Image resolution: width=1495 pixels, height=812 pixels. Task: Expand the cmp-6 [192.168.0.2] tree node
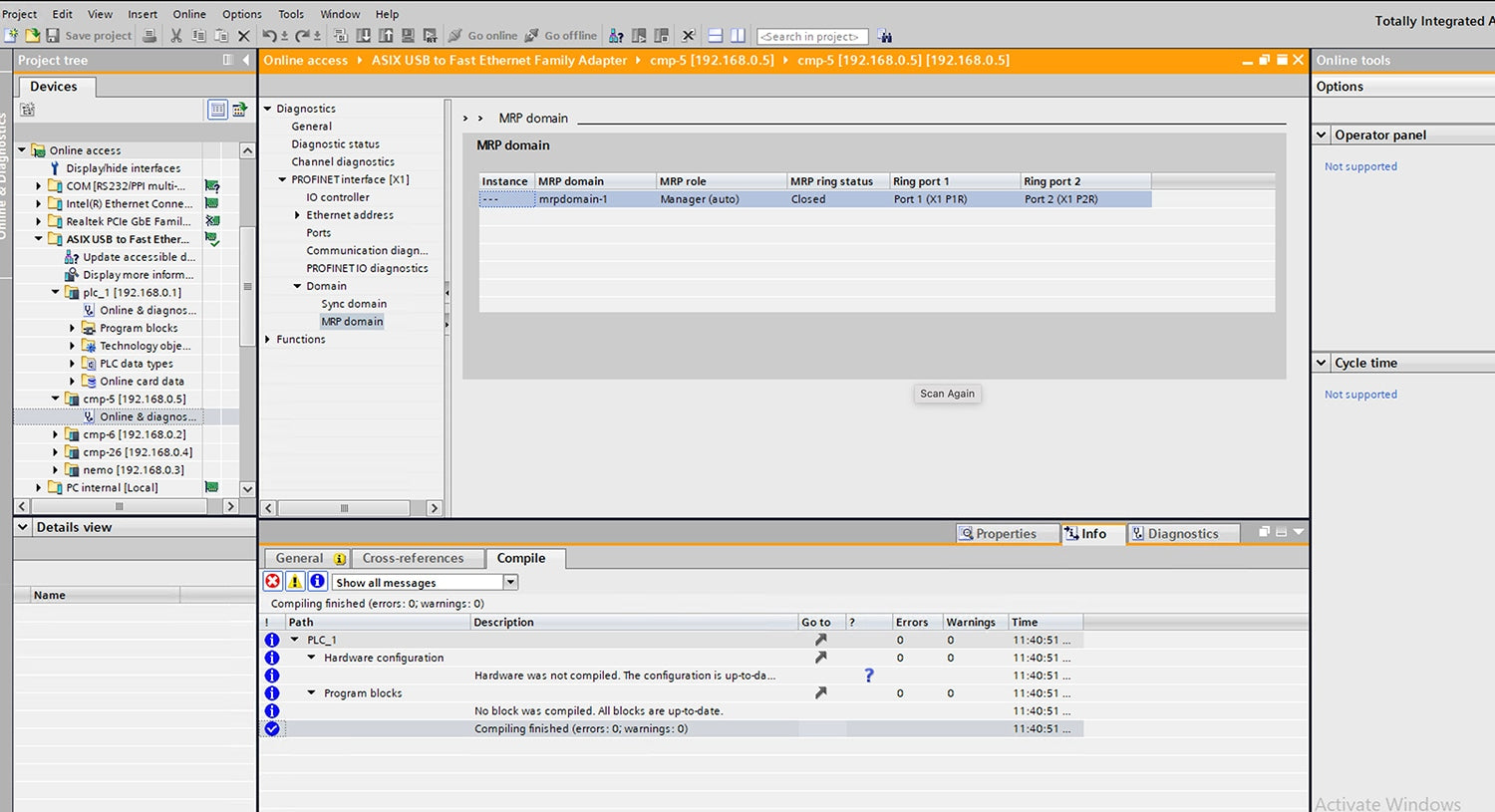click(x=56, y=434)
